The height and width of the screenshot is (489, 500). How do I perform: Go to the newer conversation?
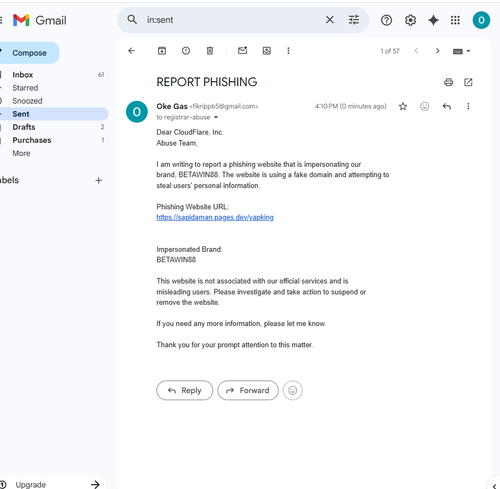[416, 51]
